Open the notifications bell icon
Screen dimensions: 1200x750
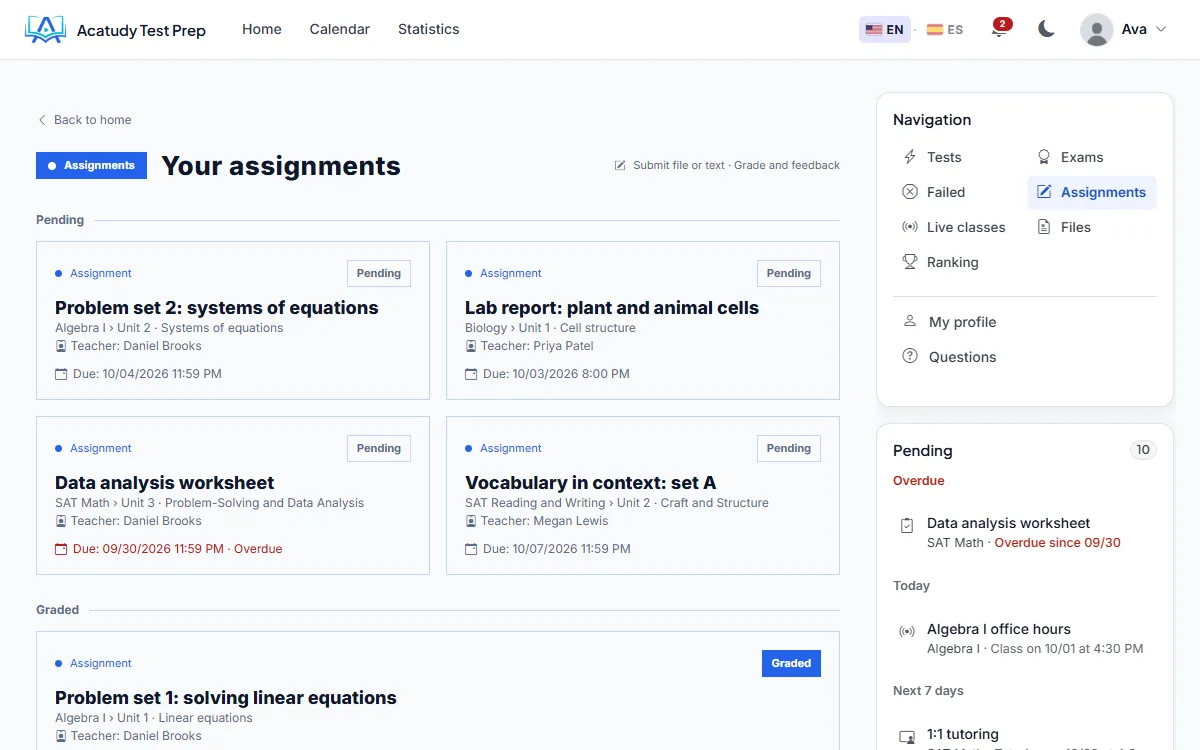click(x=998, y=29)
